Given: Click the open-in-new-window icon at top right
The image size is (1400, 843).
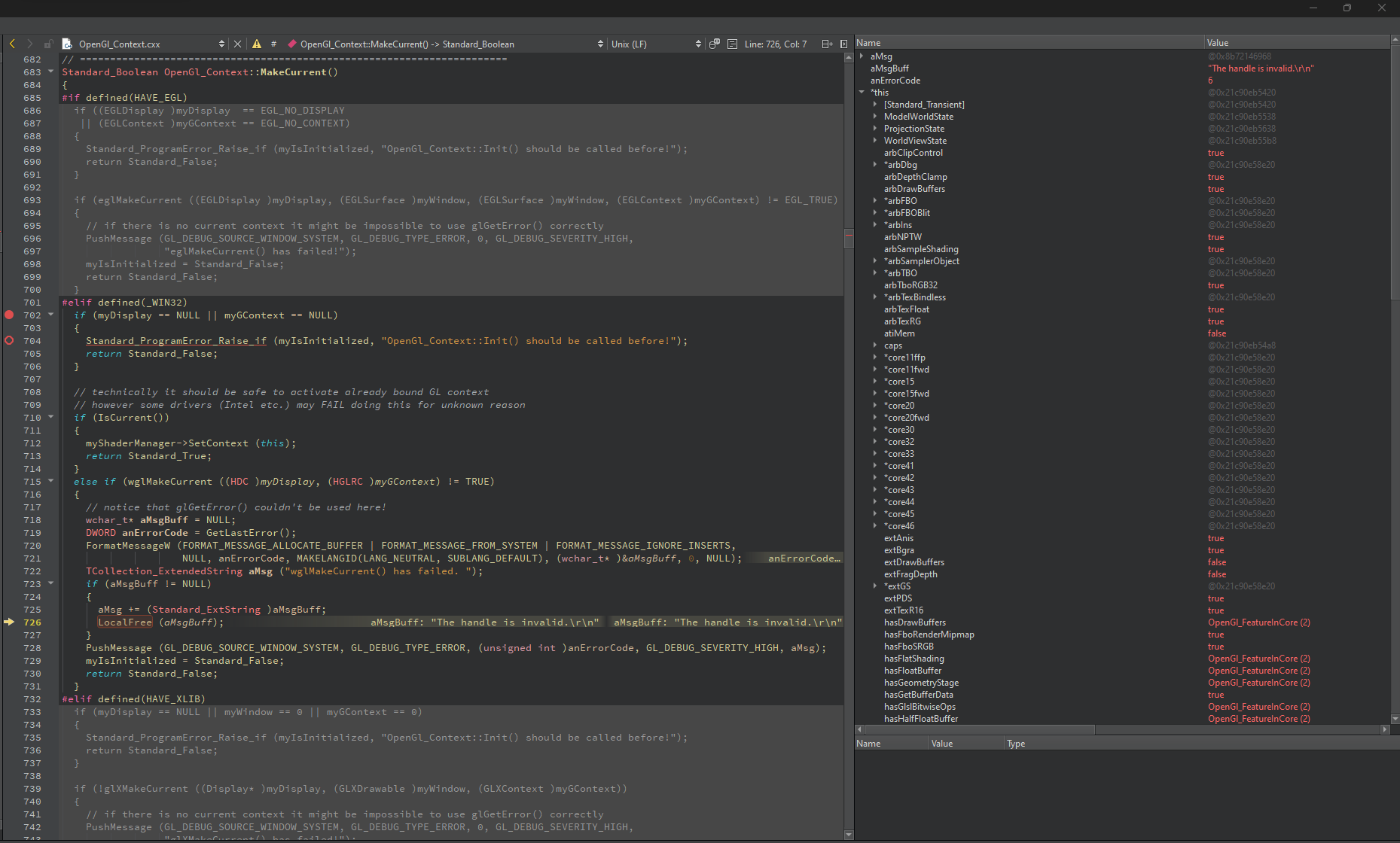Looking at the screenshot, I should [843, 44].
